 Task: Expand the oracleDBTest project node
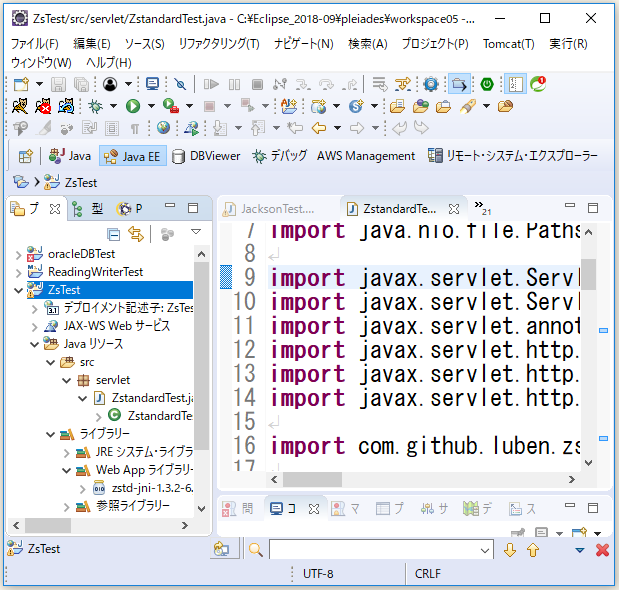pos(18,255)
